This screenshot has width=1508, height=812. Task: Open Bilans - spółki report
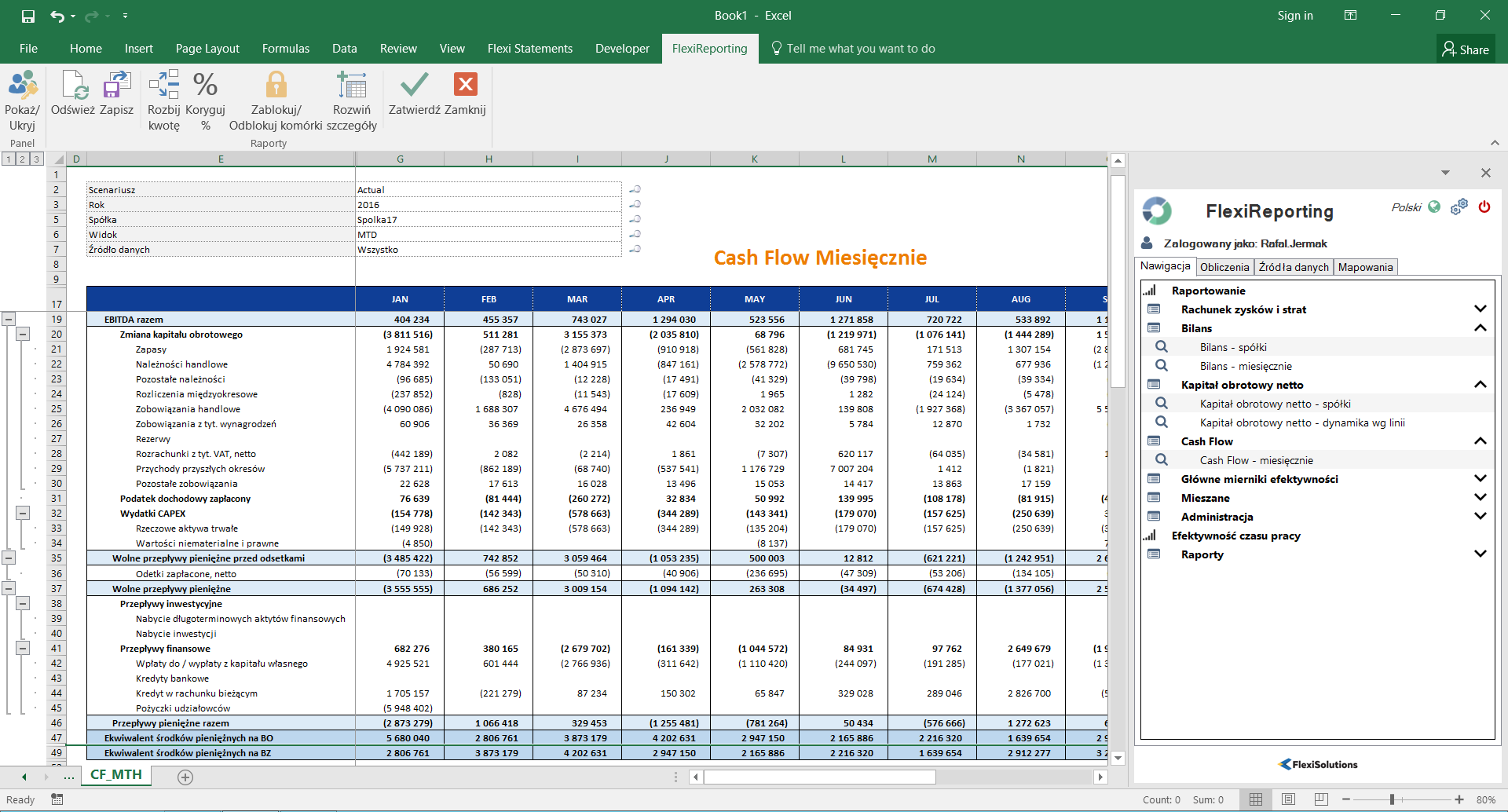[x=1232, y=347]
